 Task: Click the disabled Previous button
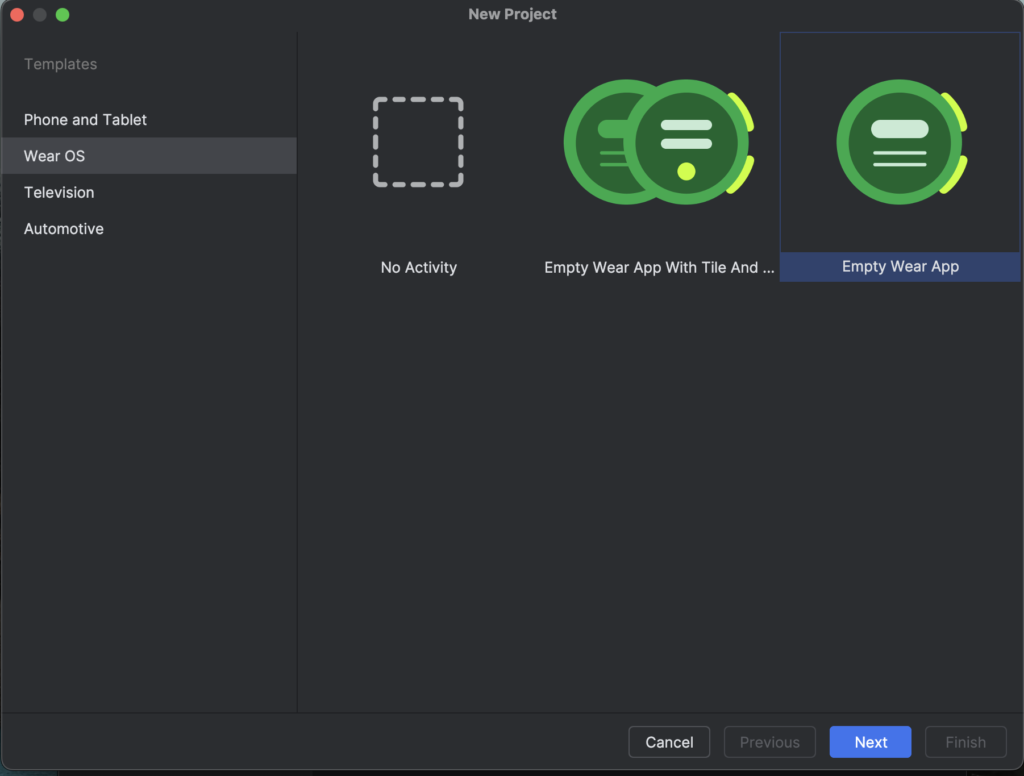pos(769,742)
